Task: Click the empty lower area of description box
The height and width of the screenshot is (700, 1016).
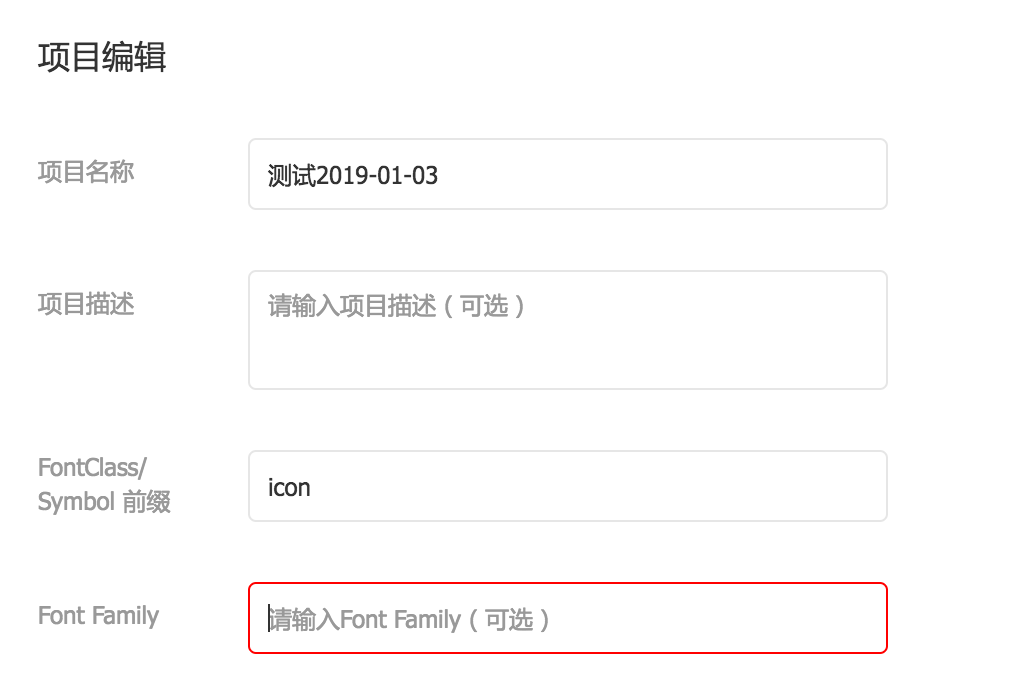Action: (x=567, y=365)
